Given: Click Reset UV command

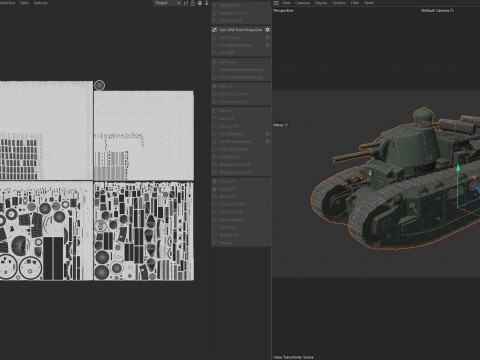Looking at the screenshot, I should click(241, 197).
